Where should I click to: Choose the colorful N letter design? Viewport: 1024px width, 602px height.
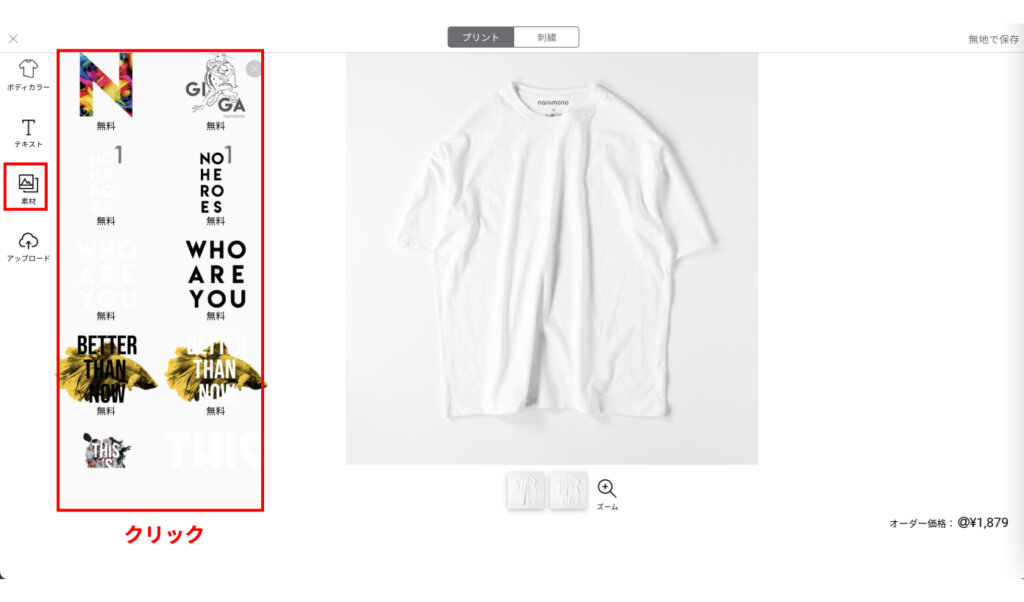tap(106, 86)
